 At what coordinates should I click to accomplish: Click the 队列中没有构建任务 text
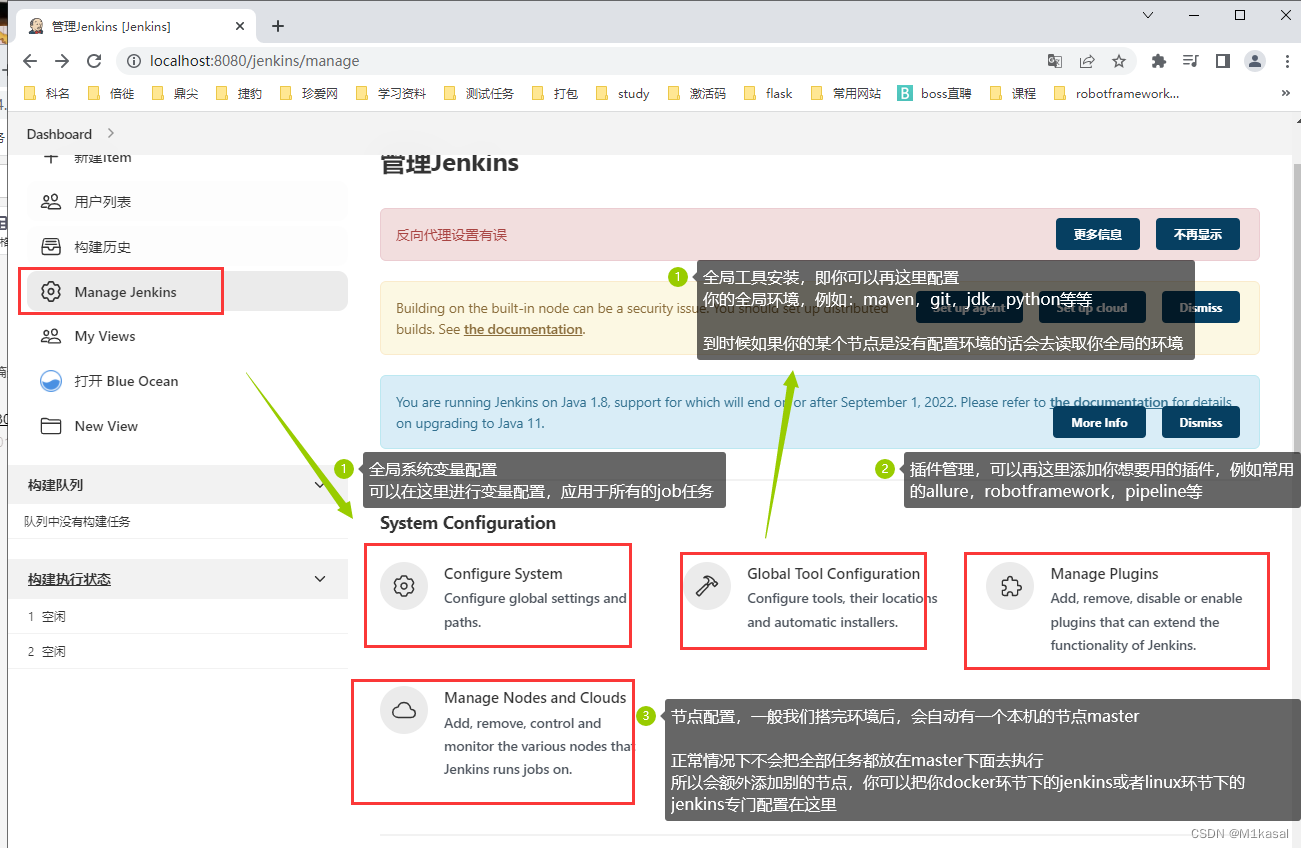coord(78,521)
